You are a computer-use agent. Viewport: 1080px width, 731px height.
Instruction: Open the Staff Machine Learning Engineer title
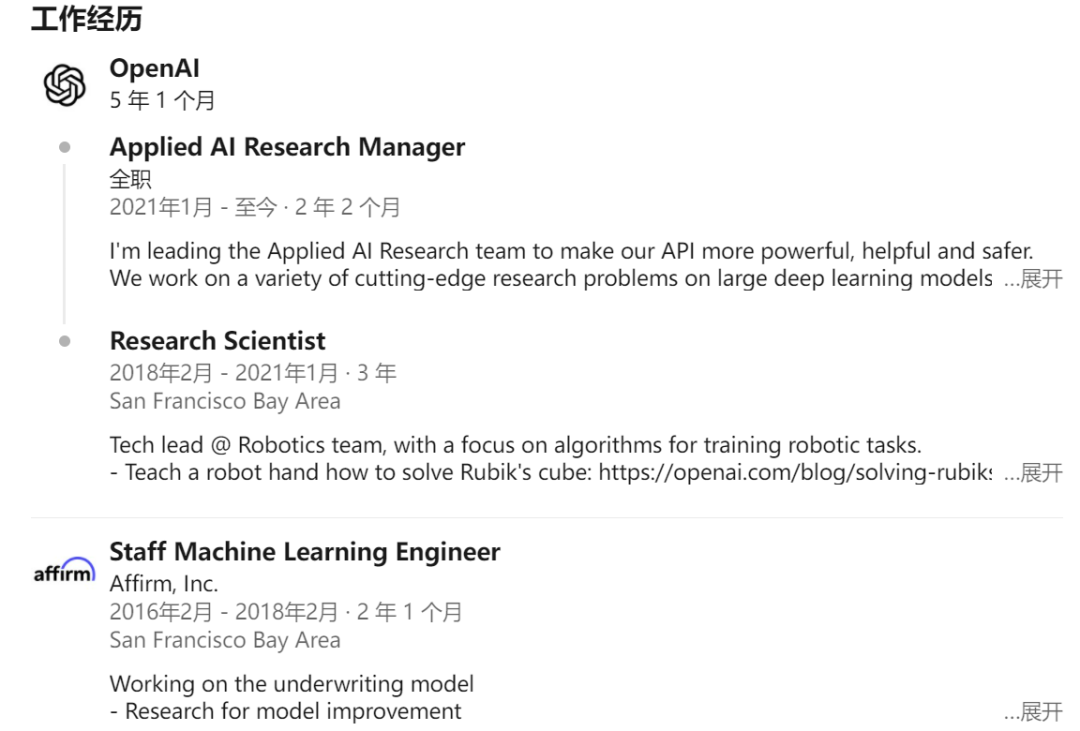pyautogui.click(x=305, y=552)
